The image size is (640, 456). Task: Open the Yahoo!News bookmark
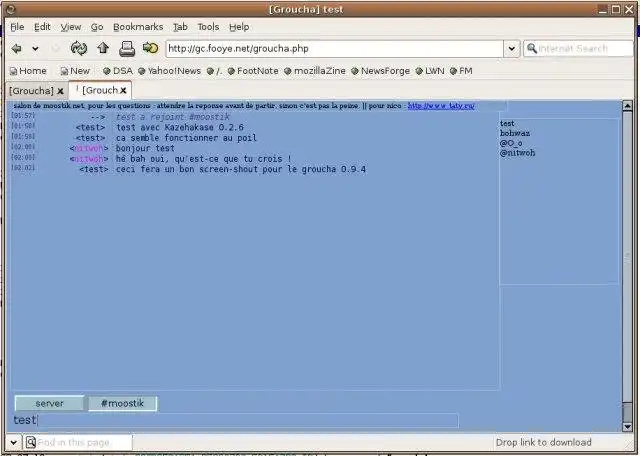coord(169,71)
